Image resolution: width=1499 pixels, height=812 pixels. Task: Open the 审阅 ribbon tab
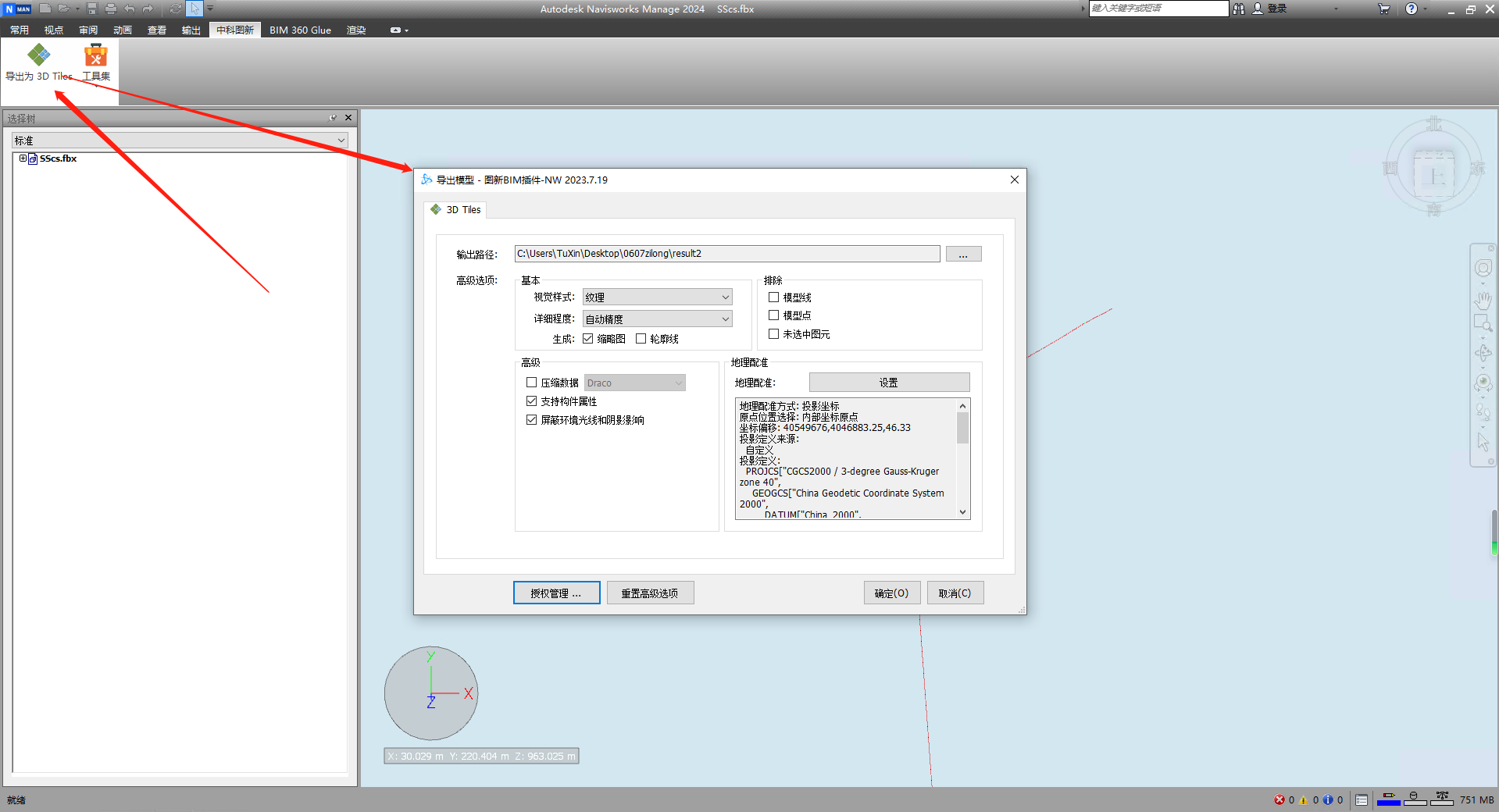tap(88, 30)
